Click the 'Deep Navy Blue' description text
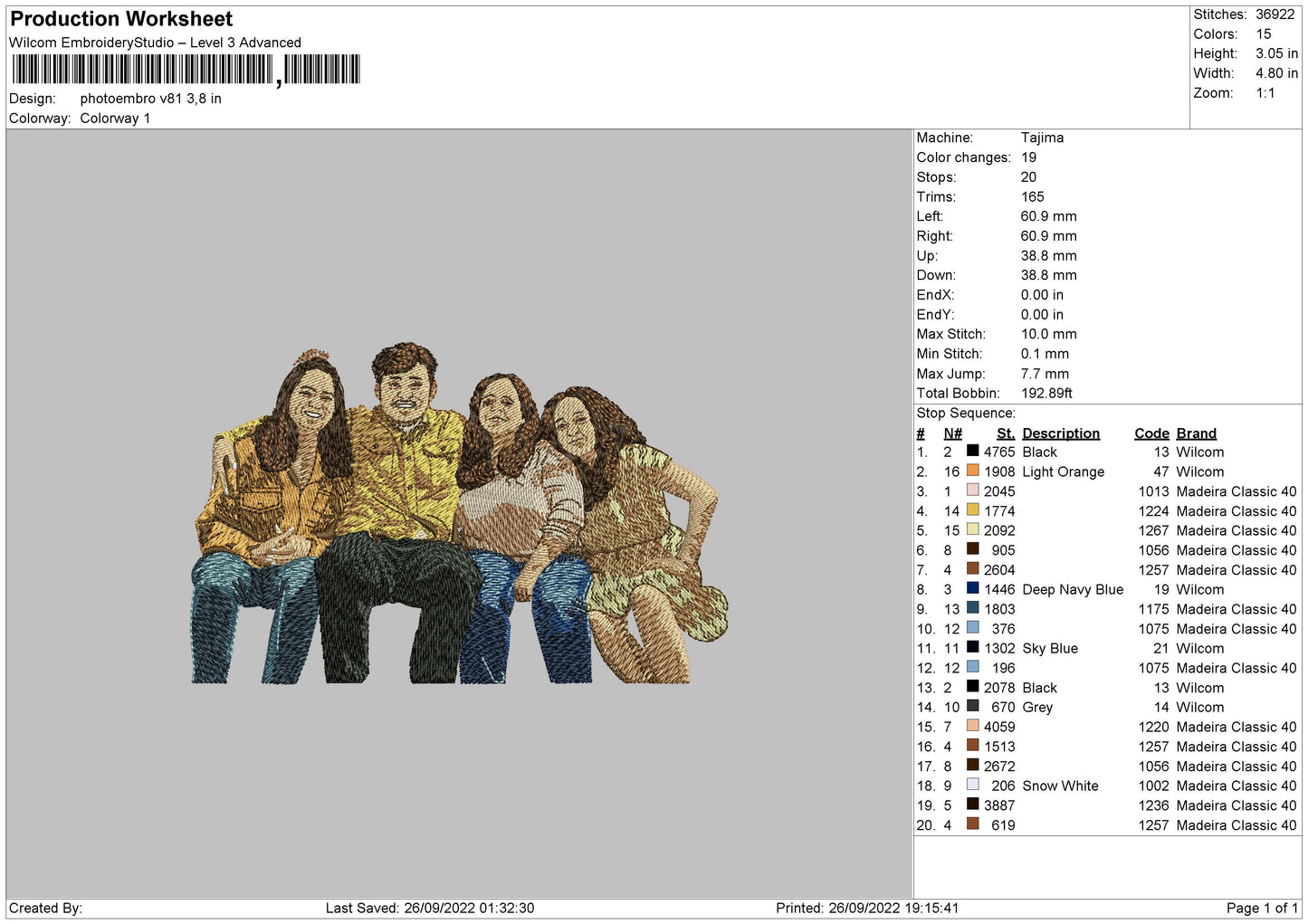 coord(1073,589)
